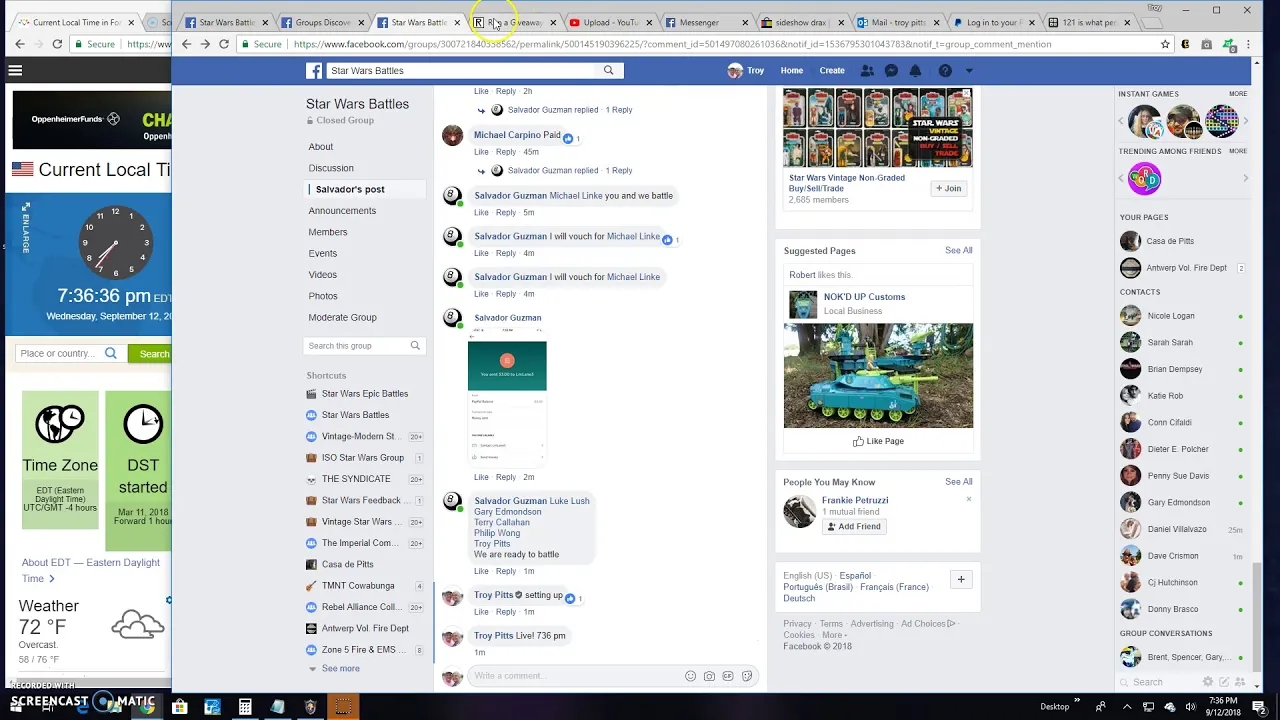The image size is (1280, 720).
Task: Expand the '1 Reply' under Michael Carpino's comment
Action: 619,170
